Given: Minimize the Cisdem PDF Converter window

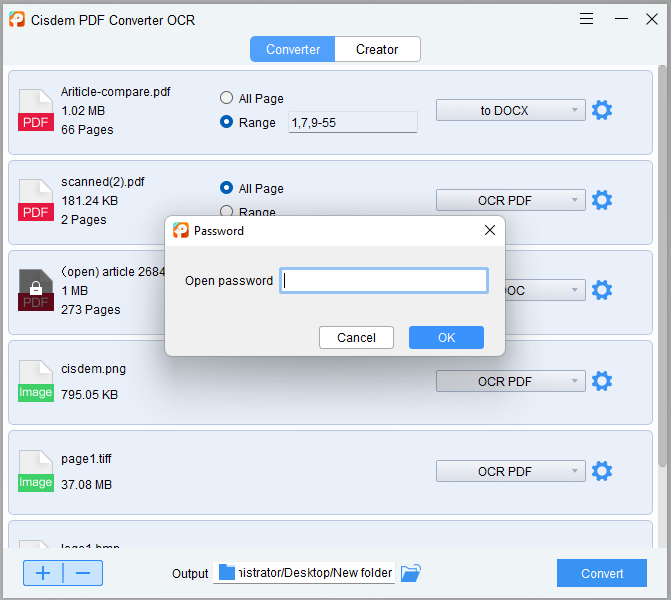Looking at the screenshot, I should [x=621, y=19].
